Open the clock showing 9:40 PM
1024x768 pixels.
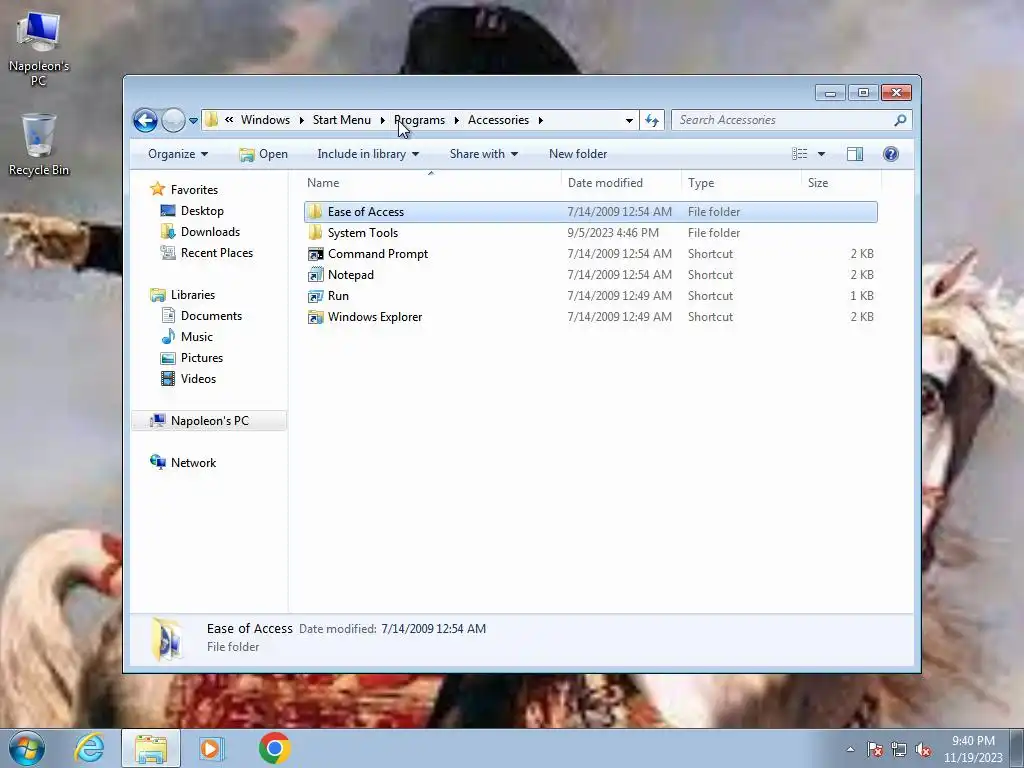[x=973, y=749]
